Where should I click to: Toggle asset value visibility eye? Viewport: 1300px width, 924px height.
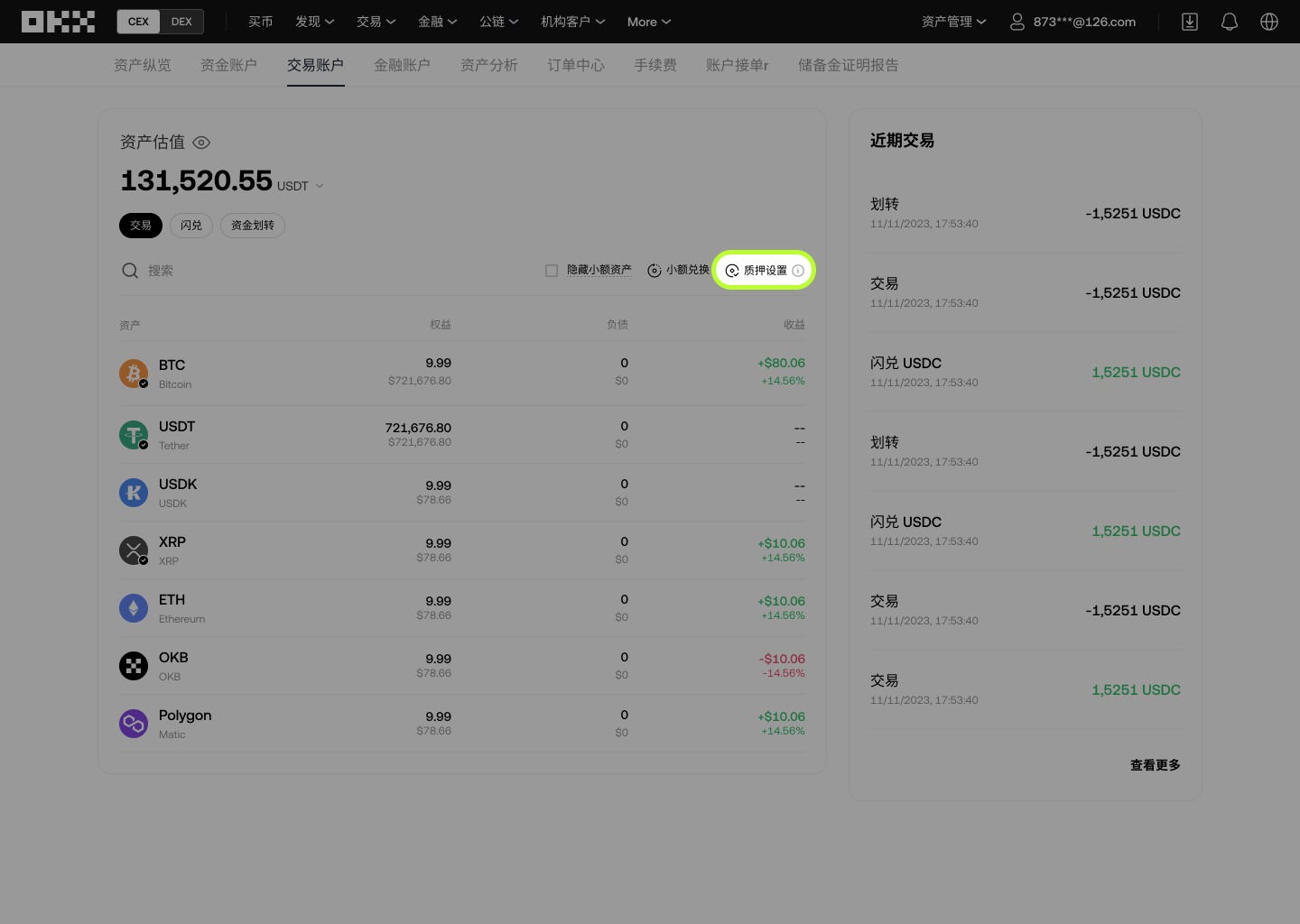click(x=202, y=143)
